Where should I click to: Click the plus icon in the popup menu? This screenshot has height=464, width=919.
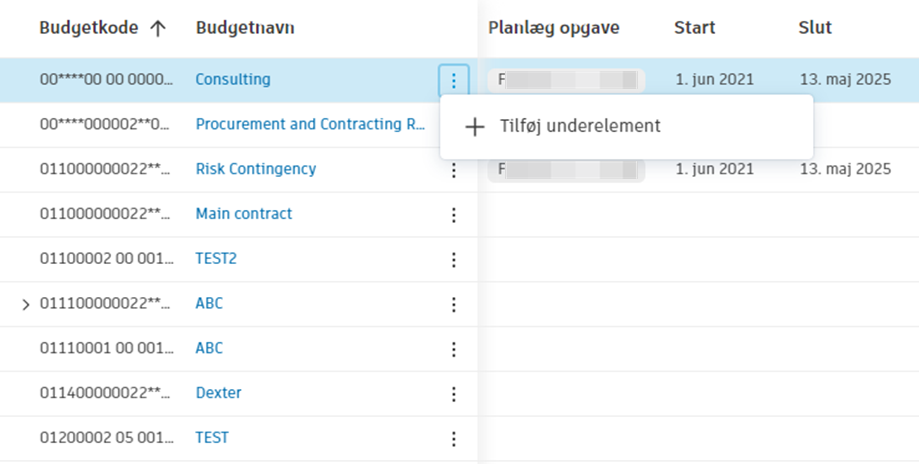[474, 127]
